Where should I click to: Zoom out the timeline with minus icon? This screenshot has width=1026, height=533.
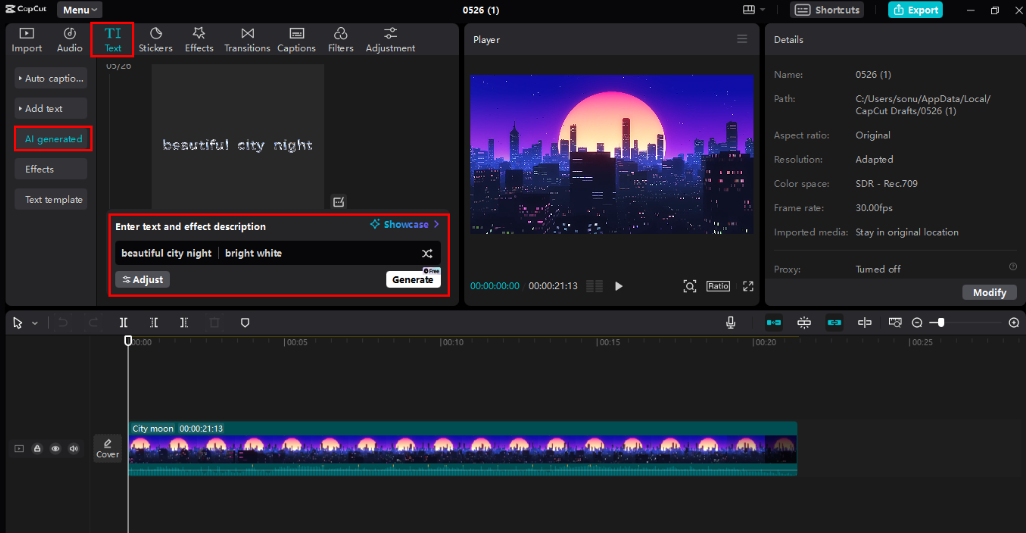click(x=917, y=322)
